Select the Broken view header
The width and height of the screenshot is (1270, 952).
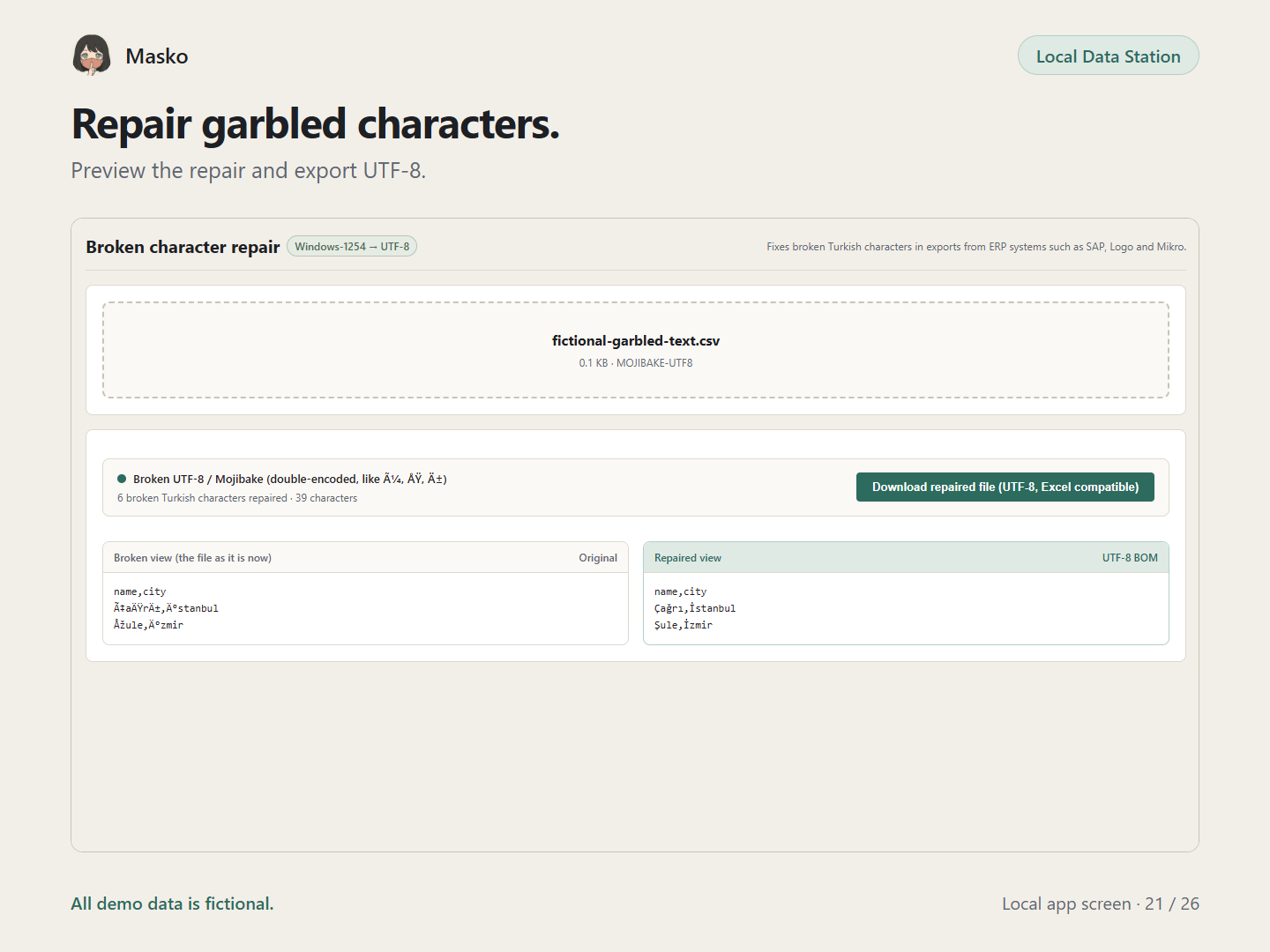(365, 558)
